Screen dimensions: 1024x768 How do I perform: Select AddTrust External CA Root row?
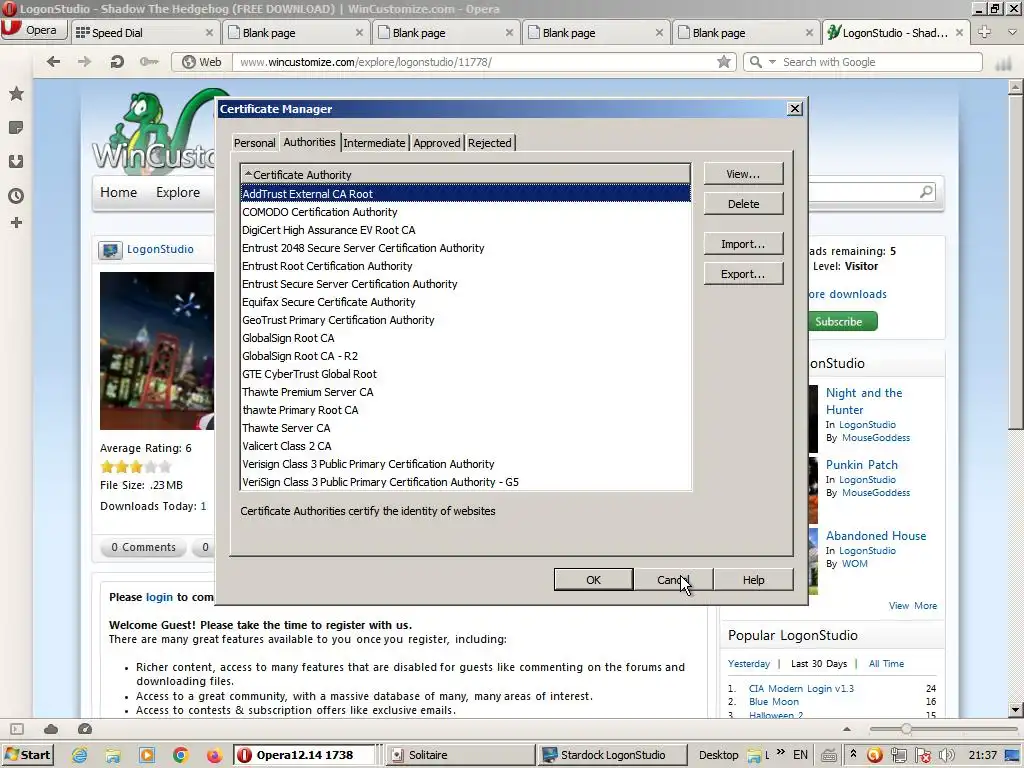pyautogui.click(x=466, y=194)
